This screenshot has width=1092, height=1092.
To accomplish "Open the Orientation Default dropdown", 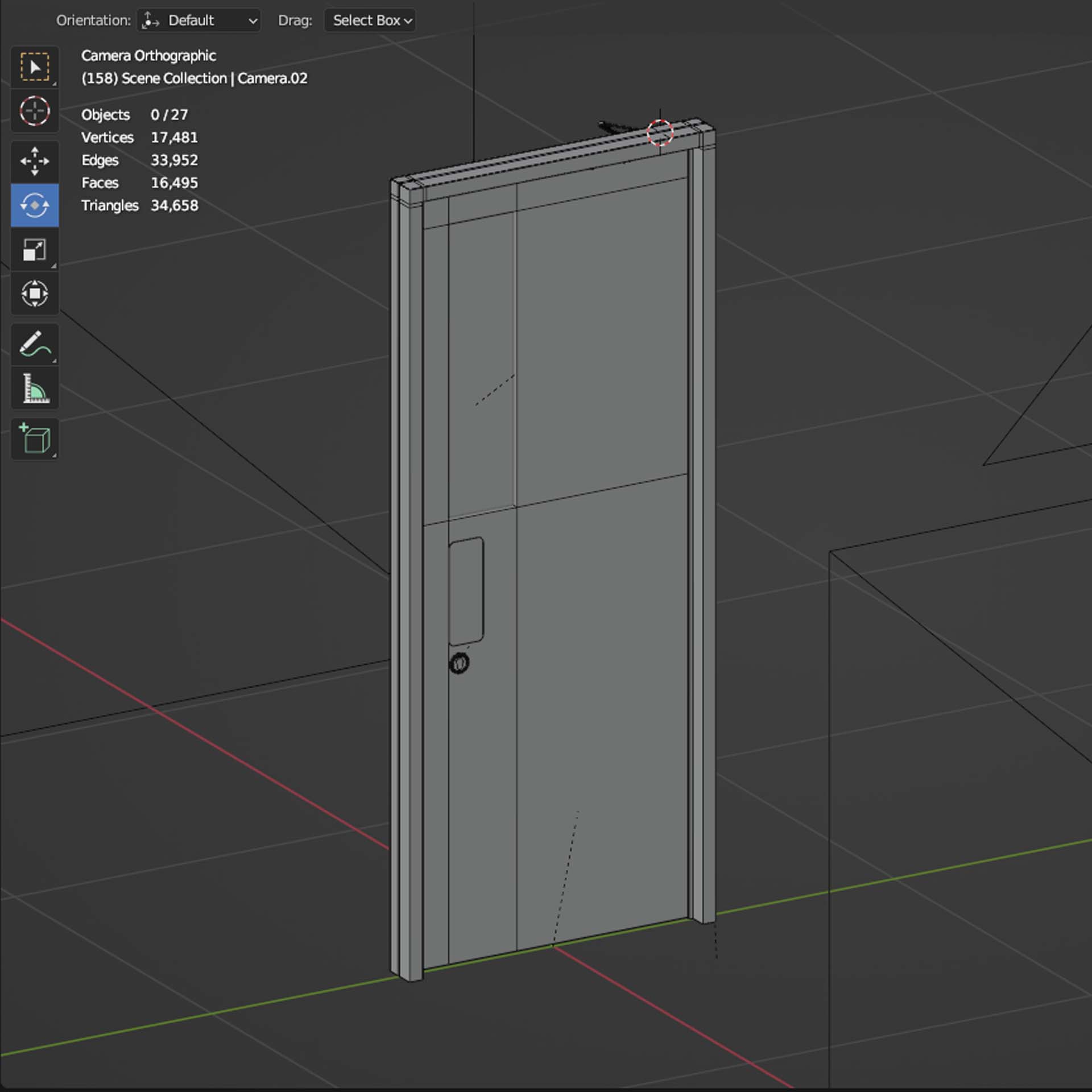I will [x=198, y=20].
